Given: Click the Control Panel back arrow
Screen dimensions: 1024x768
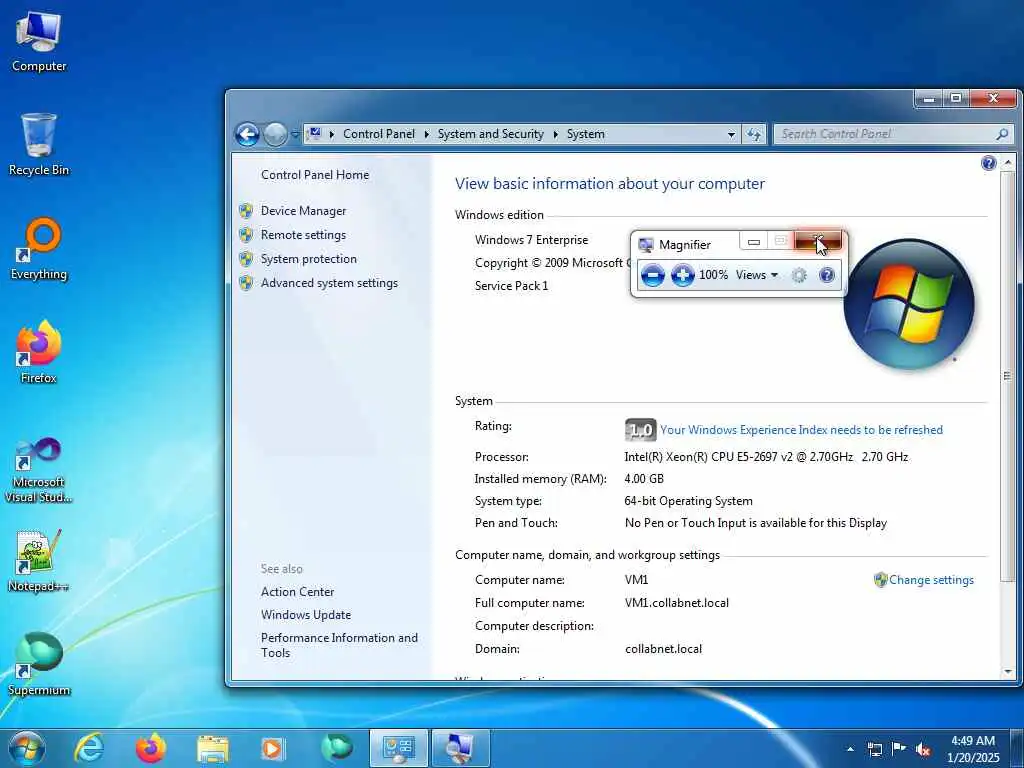Looking at the screenshot, I should [247, 135].
